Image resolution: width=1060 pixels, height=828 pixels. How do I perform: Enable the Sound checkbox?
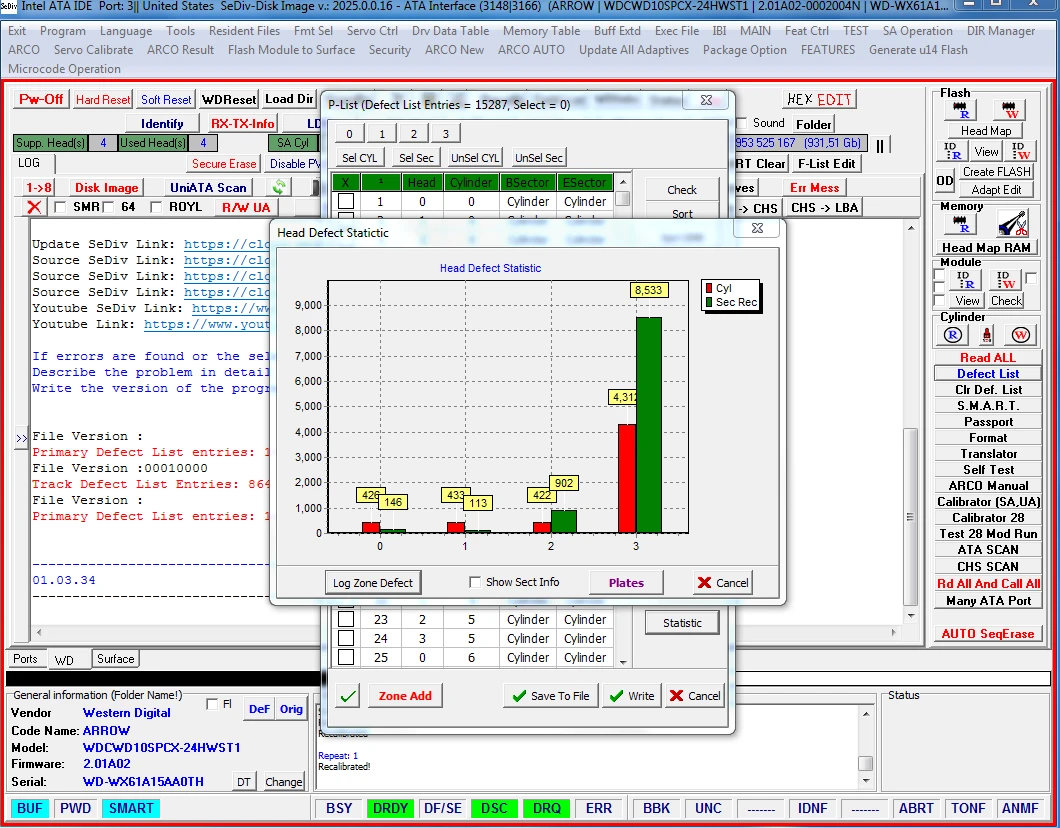click(741, 123)
